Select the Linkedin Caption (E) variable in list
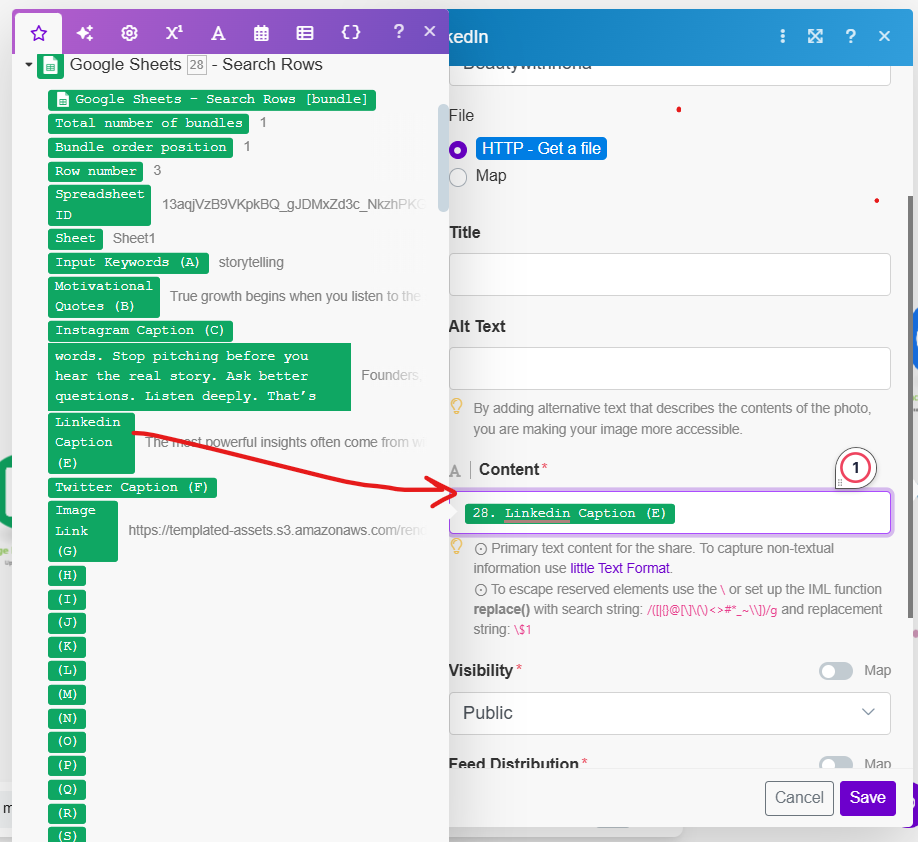Screen dimensions: 918x842 tap(92, 443)
